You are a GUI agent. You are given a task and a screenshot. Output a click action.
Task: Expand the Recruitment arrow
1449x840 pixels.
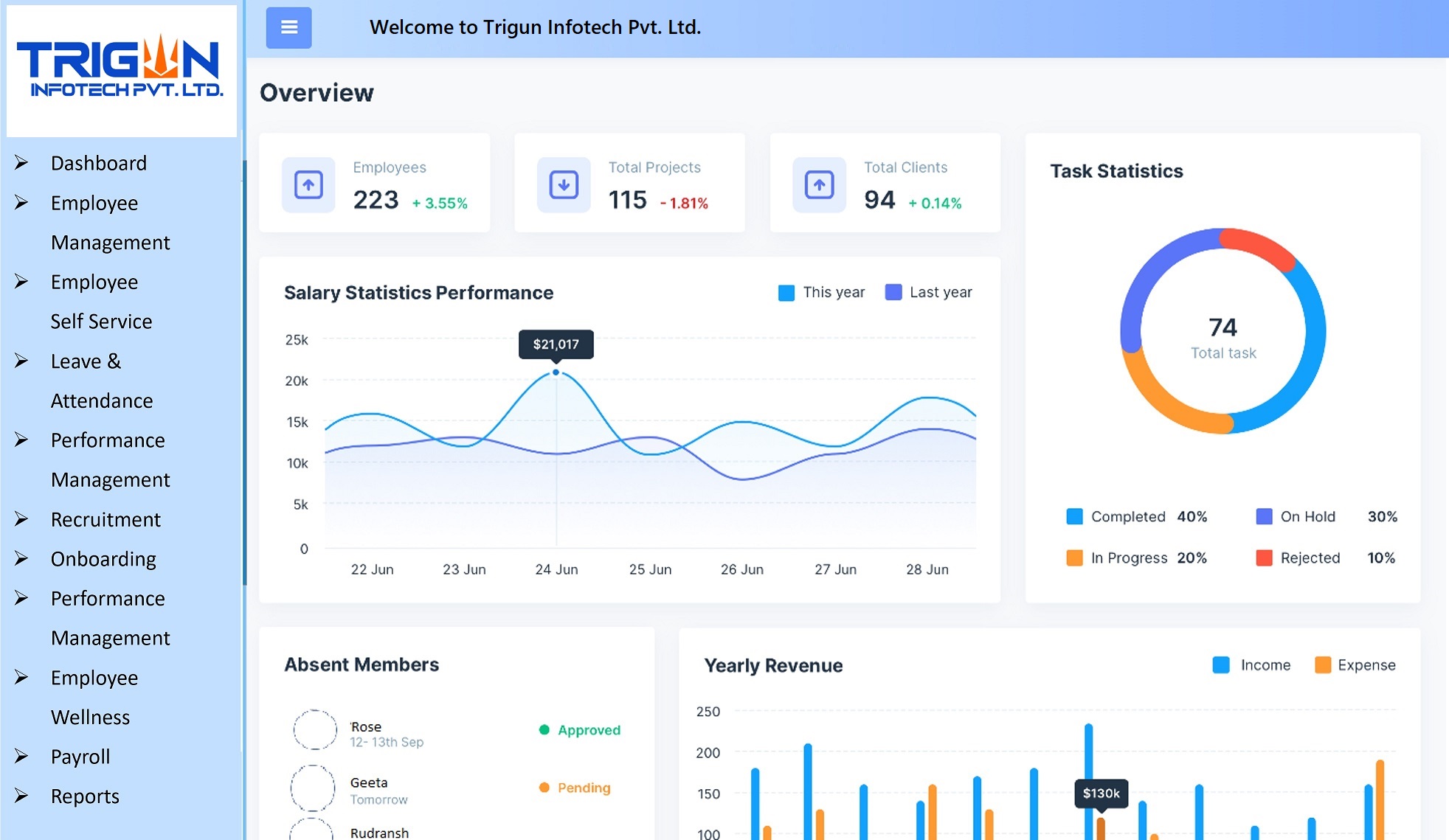click(x=21, y=518)
